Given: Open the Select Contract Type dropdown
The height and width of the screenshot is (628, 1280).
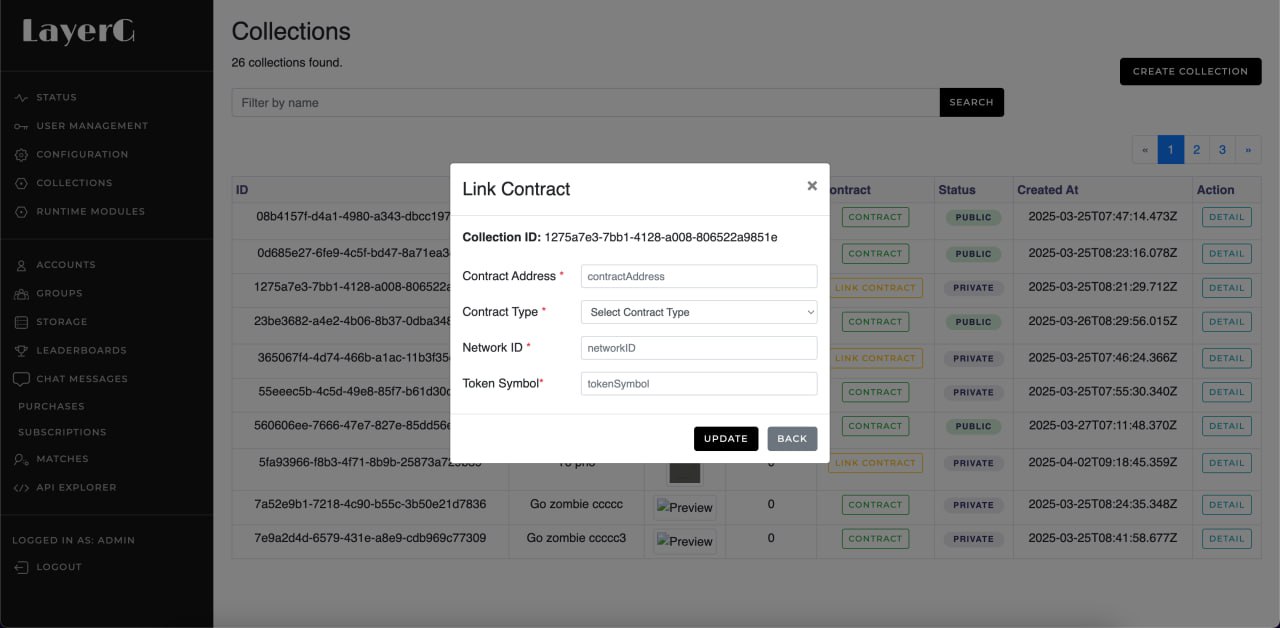Looking at the screenshot, I should 699,312.
